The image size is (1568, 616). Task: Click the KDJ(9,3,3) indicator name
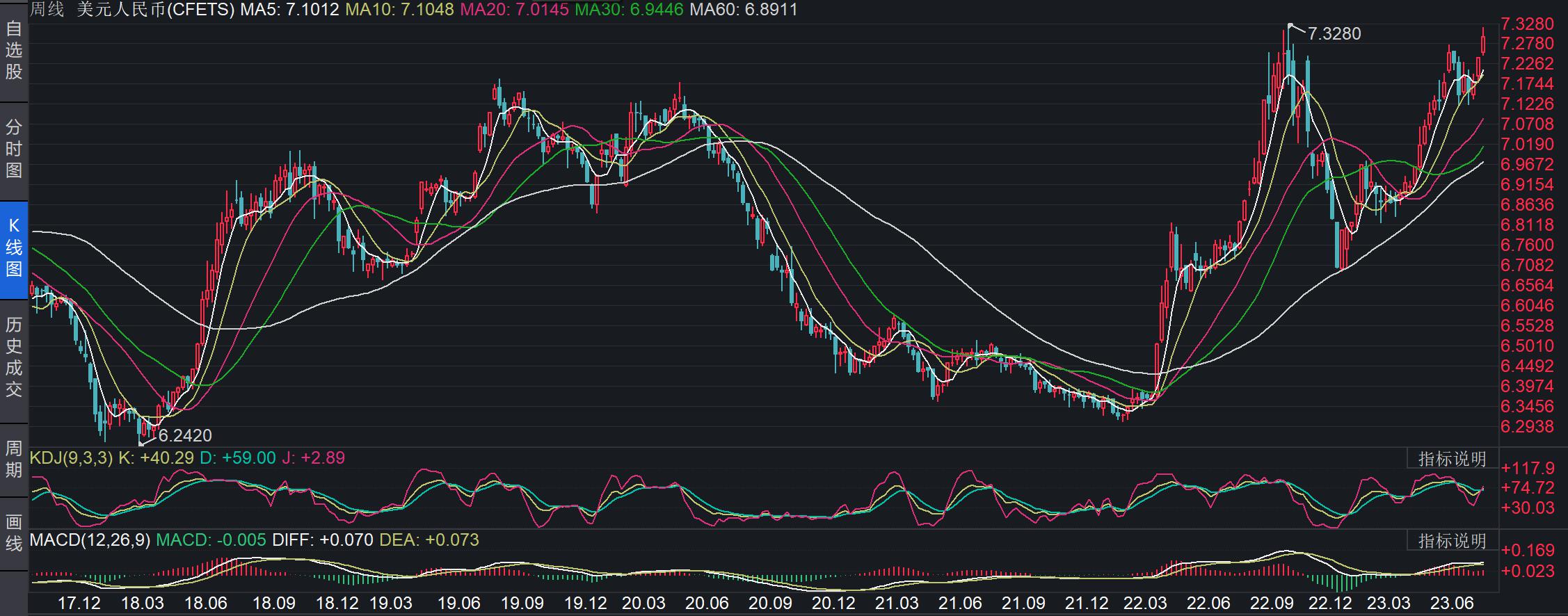point(71,458)
